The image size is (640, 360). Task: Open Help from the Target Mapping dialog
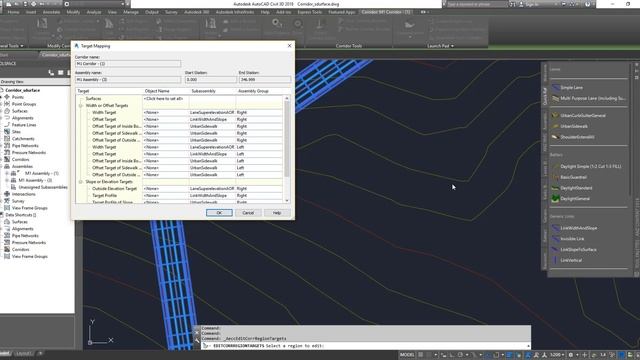click(x=277, y=213)
